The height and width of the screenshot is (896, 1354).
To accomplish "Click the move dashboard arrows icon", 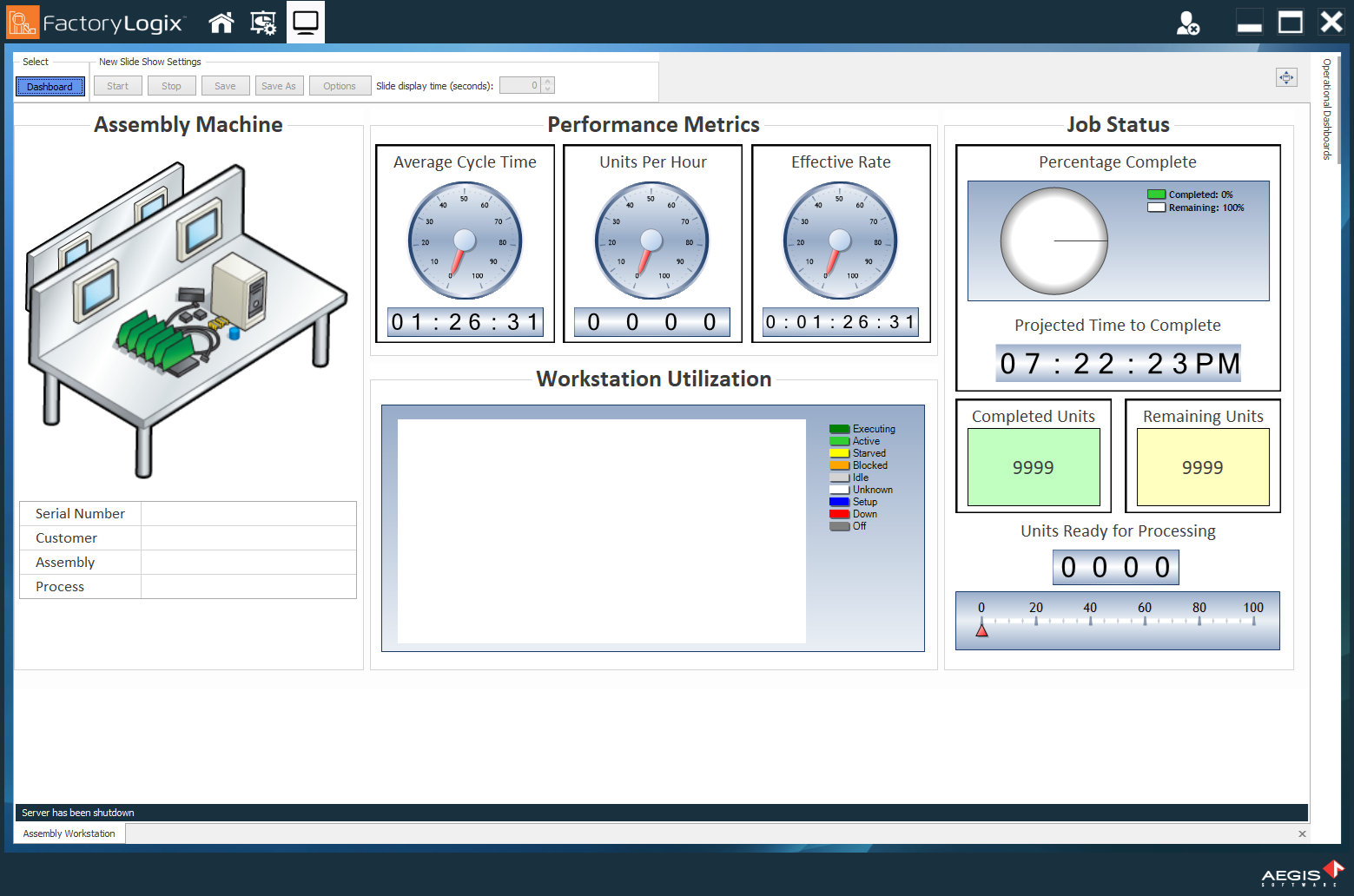I will (1286, 77).
